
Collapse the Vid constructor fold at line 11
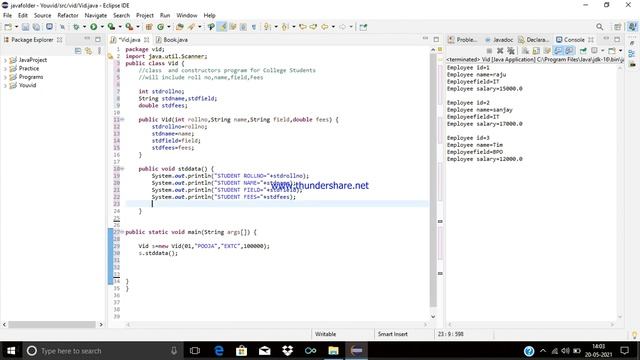click(122, 120)
